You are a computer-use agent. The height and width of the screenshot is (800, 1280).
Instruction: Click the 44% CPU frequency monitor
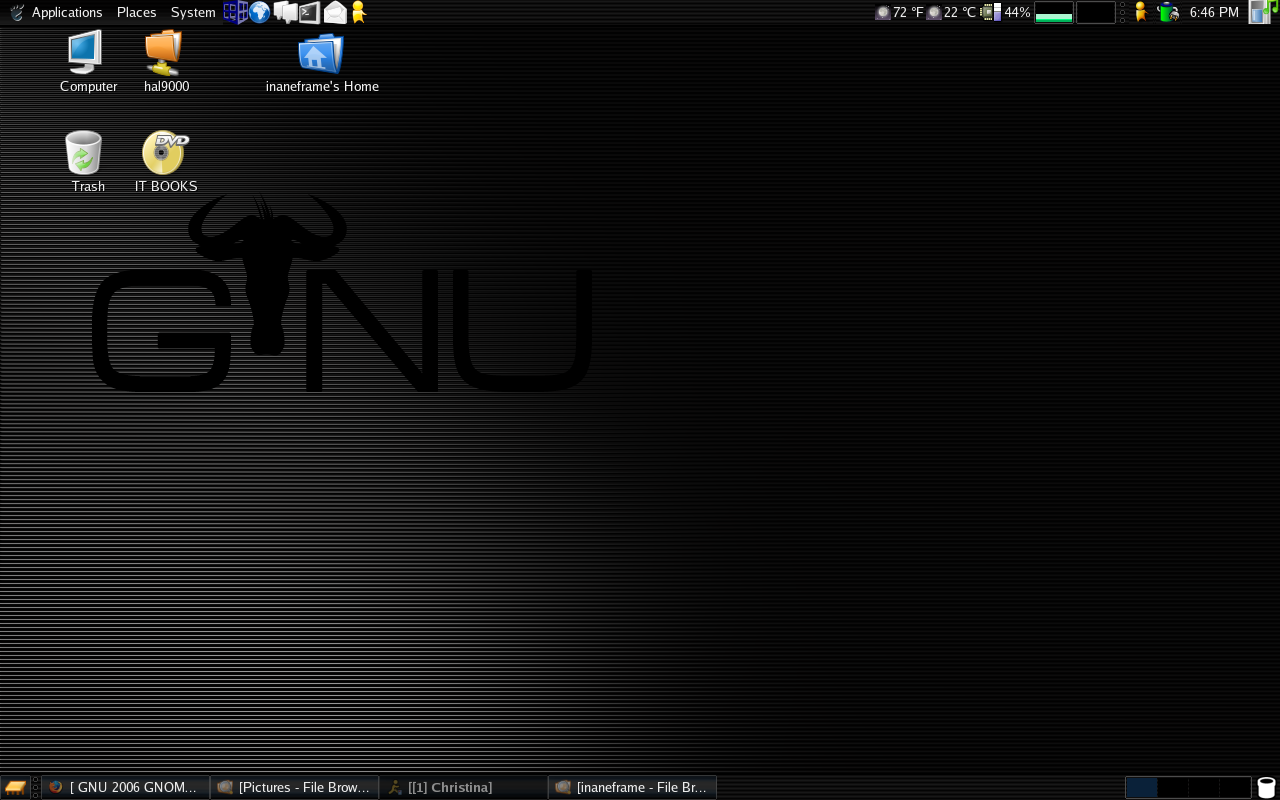click(1006, 12)
